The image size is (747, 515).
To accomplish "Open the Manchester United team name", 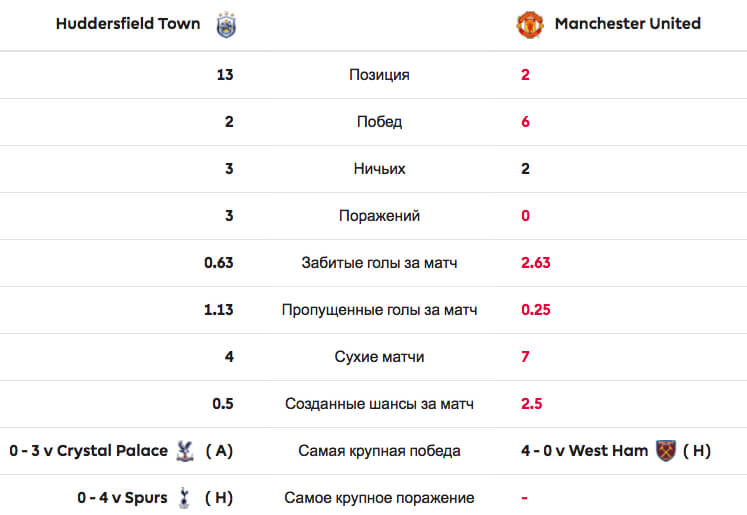I will pyautogui.click(x=627, y=23).
